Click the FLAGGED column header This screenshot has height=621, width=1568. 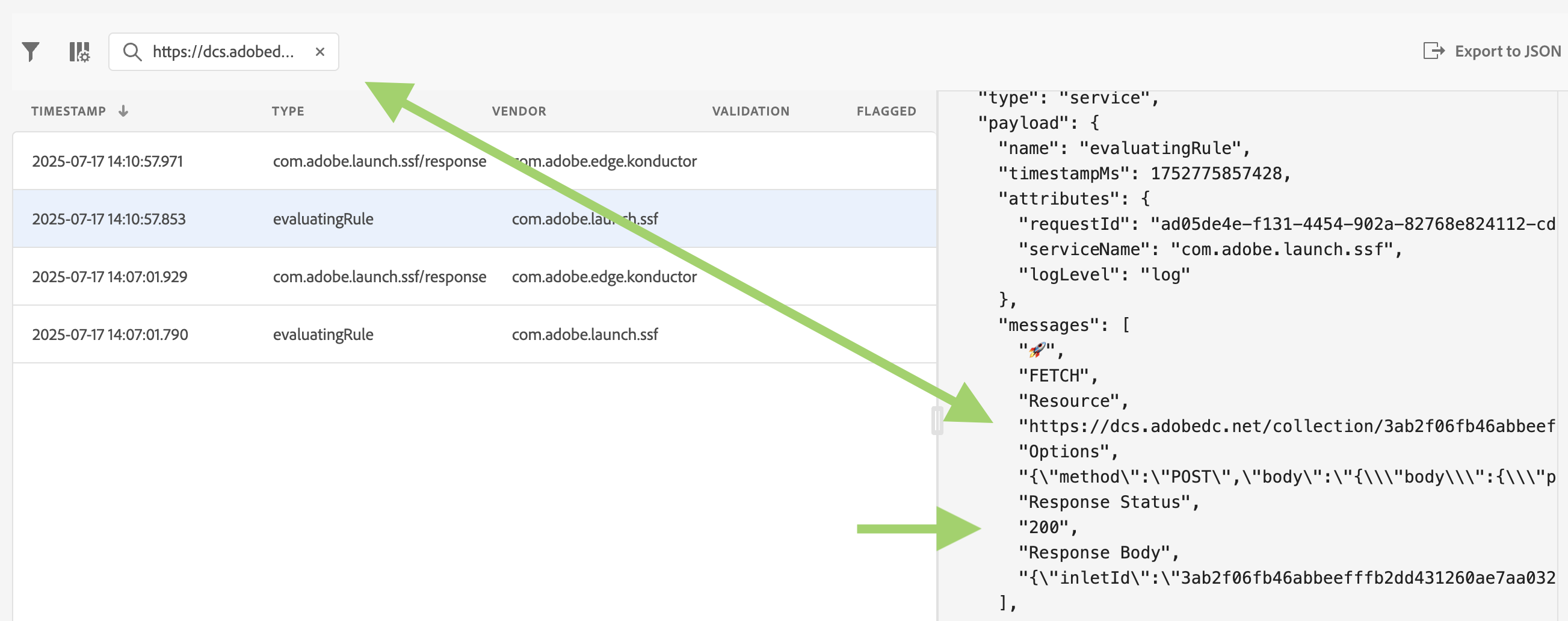(x=886, y=111)
